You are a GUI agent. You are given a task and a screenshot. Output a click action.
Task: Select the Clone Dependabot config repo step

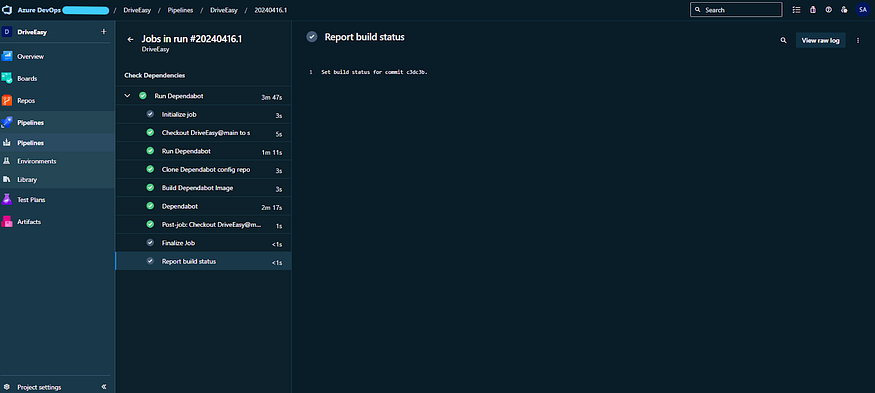203,170
